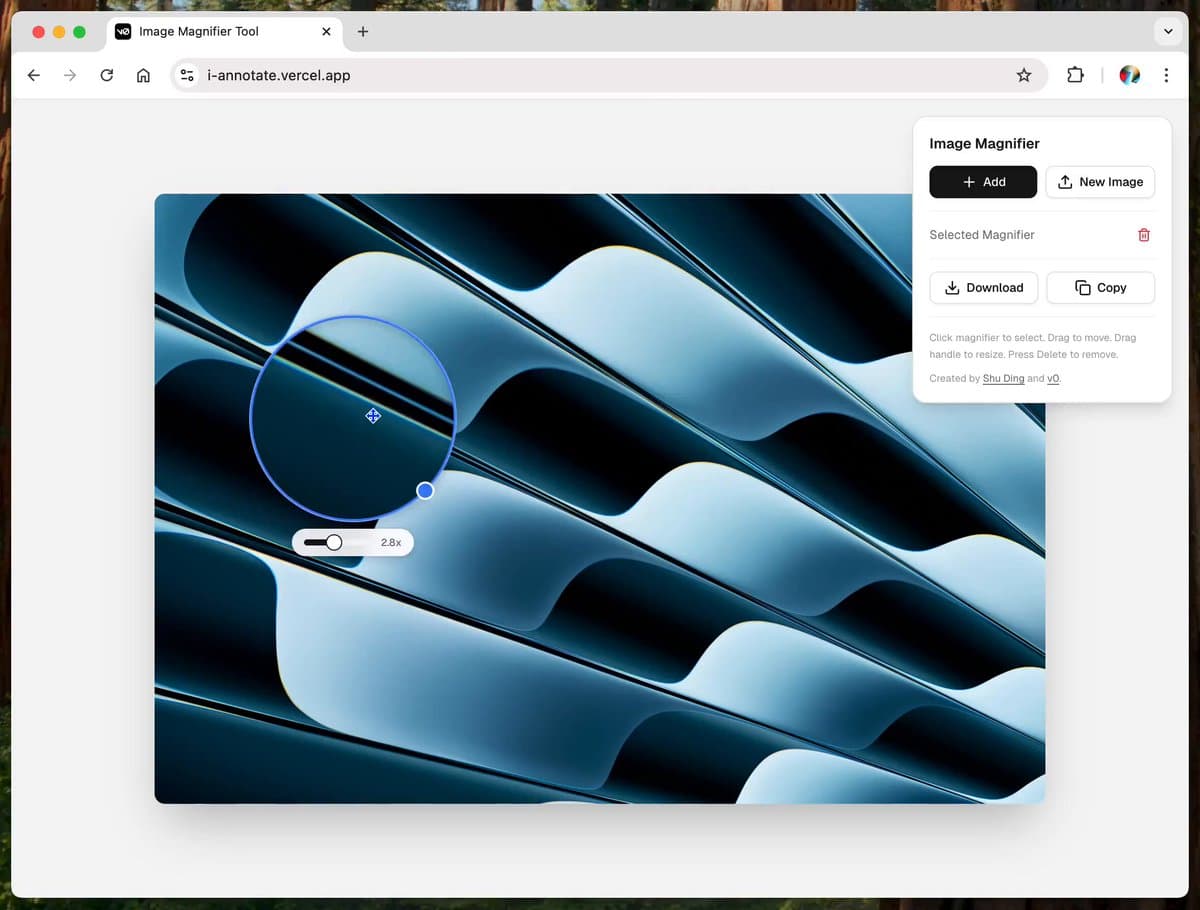Open the tab search chevron
1200x910 pixels.
(1167, 31)
